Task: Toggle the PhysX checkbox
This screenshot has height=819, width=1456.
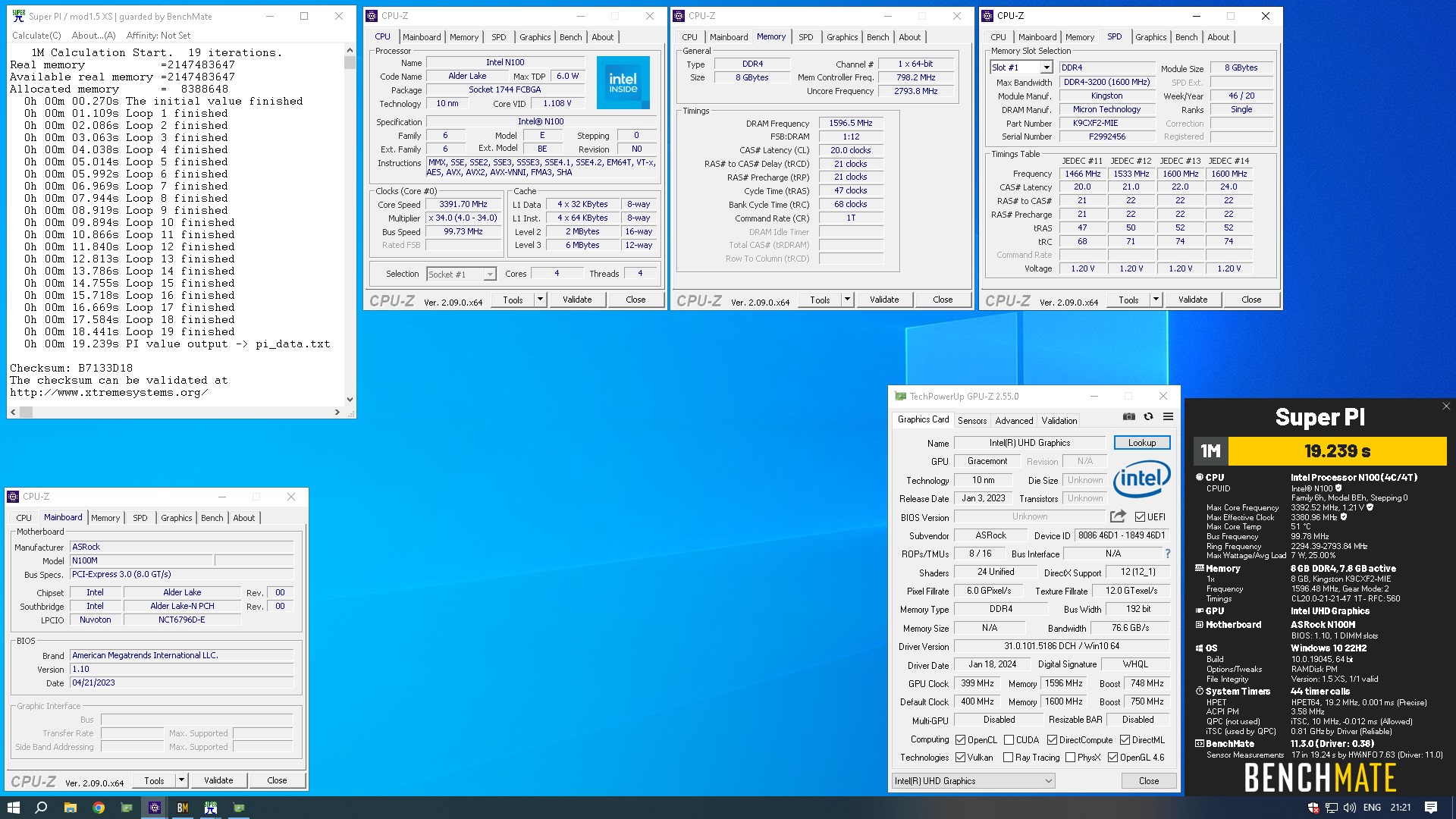Action: click(1070, 758)
